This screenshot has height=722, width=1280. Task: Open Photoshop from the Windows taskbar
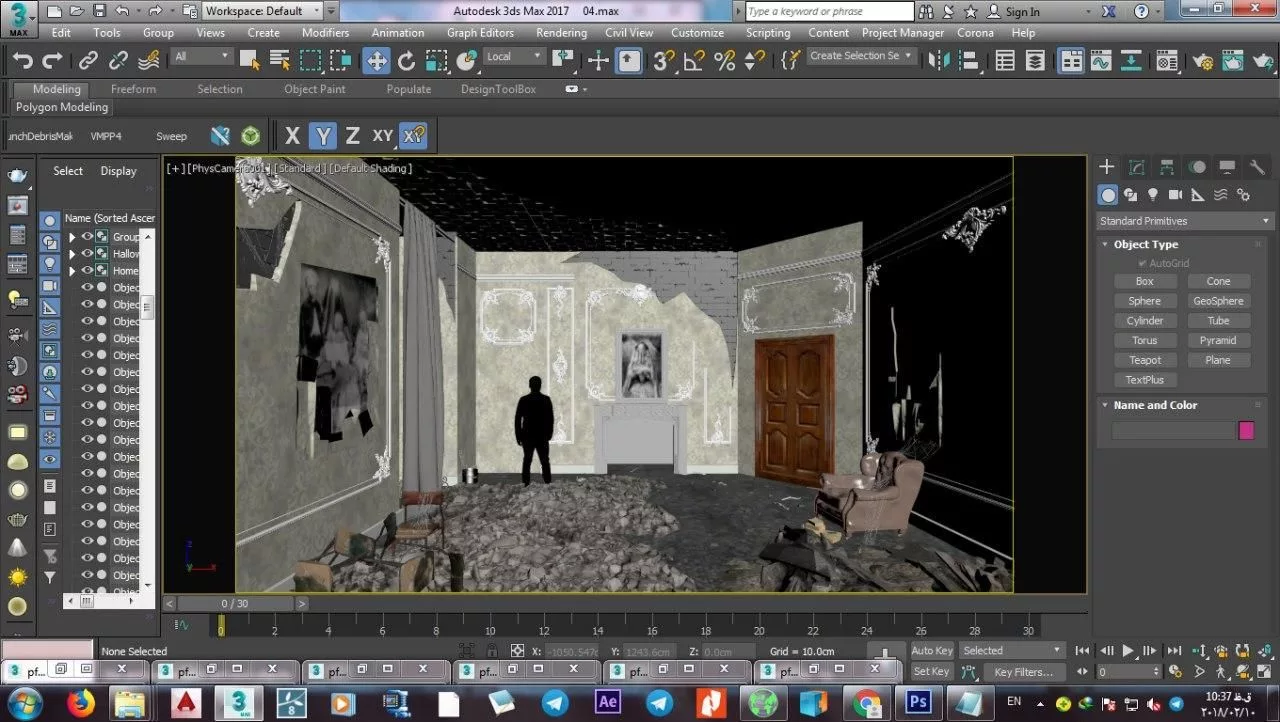tap(918, 701)
